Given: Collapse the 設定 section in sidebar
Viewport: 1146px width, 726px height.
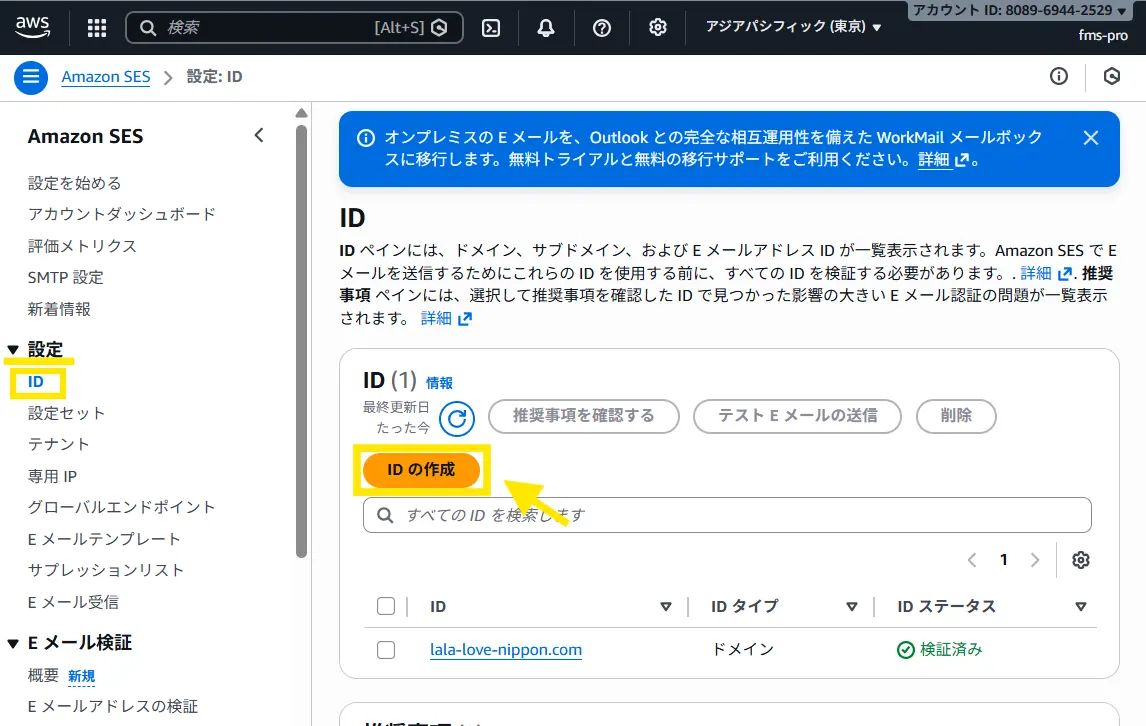Looking at the screenshot, I should 13,350.
